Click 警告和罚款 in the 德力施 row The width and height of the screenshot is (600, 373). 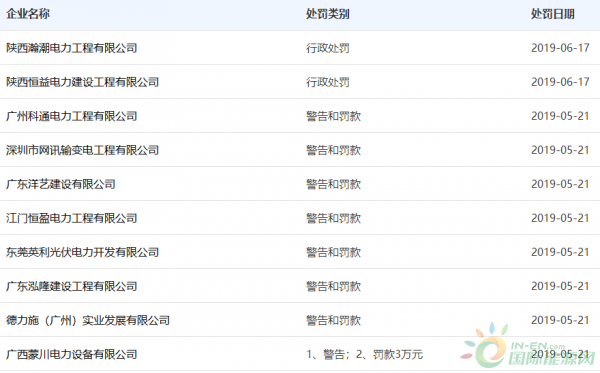(x=333, y=320)
